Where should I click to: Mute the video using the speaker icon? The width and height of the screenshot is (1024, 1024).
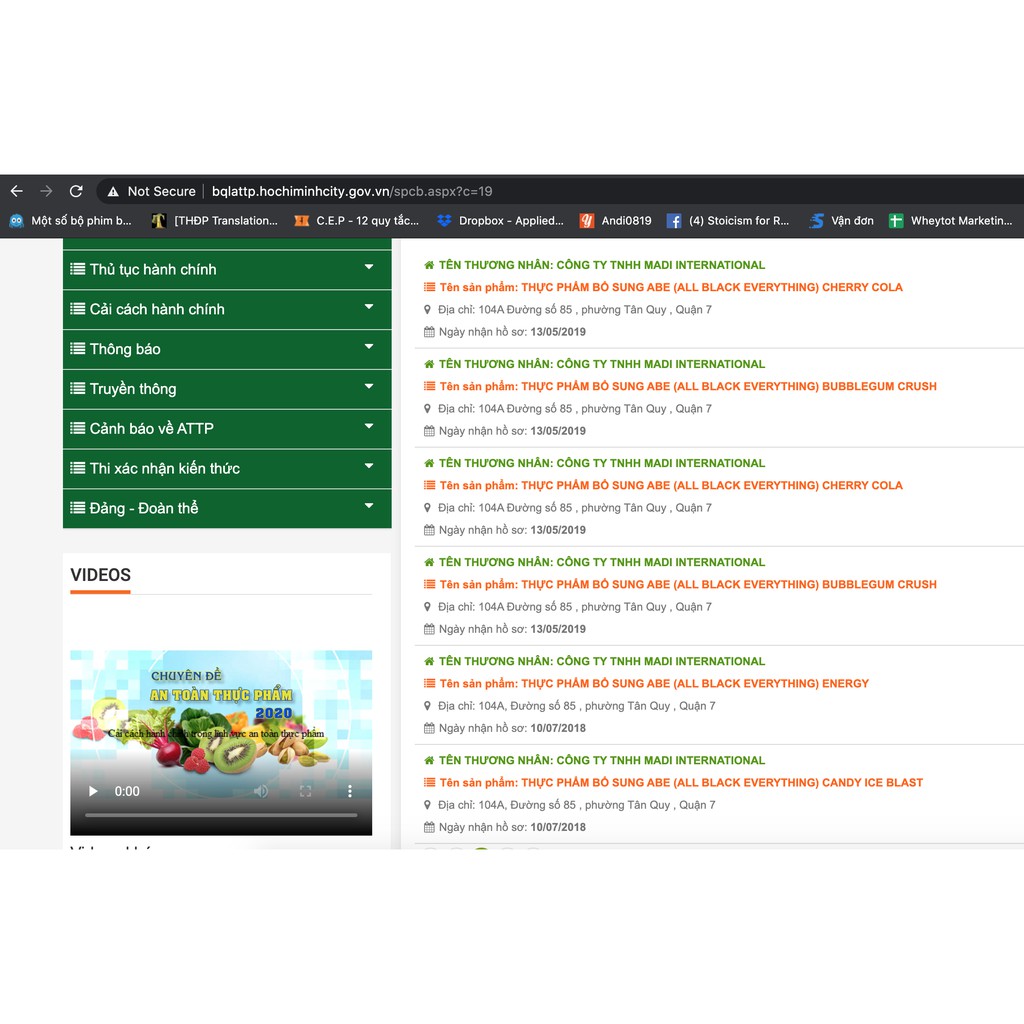point(261,792)
